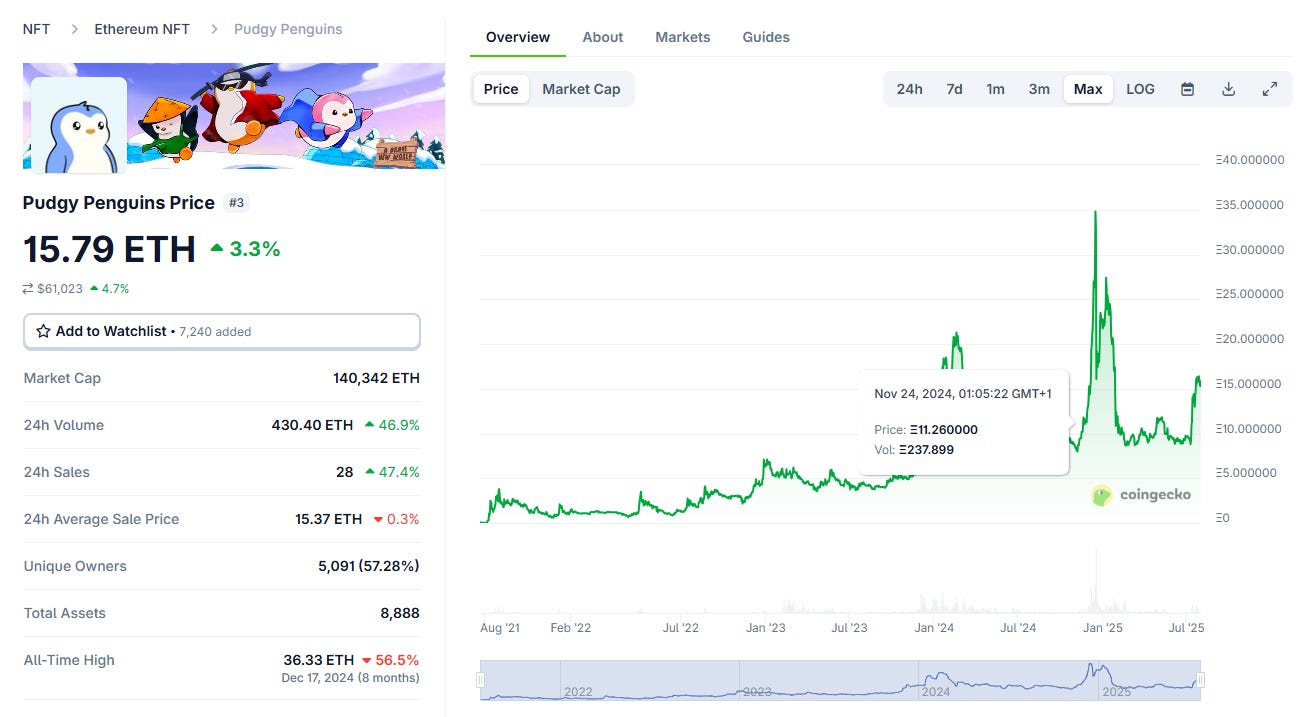Switch the chart to Price view

tap(501, 89)
